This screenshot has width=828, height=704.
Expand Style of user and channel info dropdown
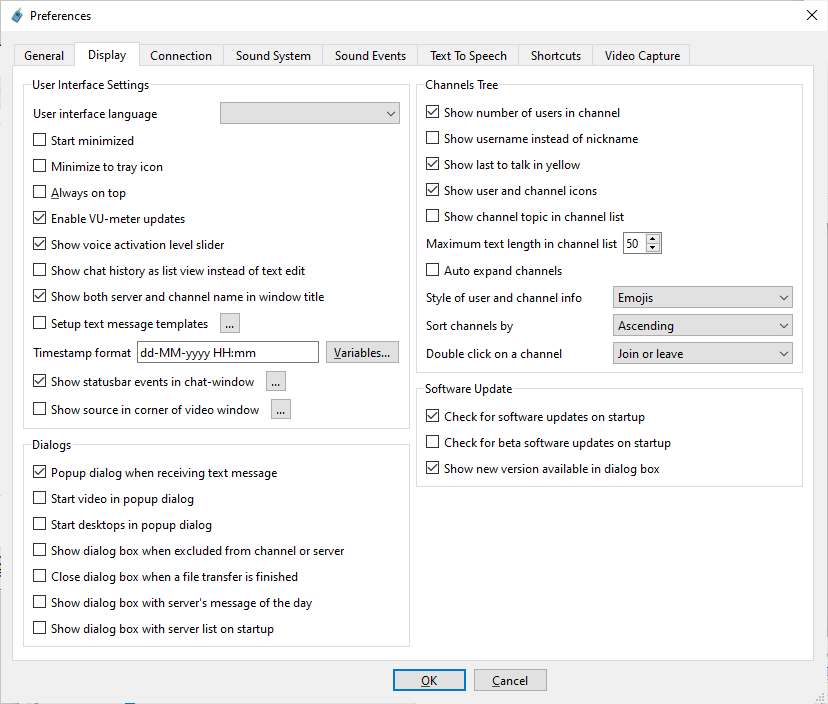click(x=701, y=298)
